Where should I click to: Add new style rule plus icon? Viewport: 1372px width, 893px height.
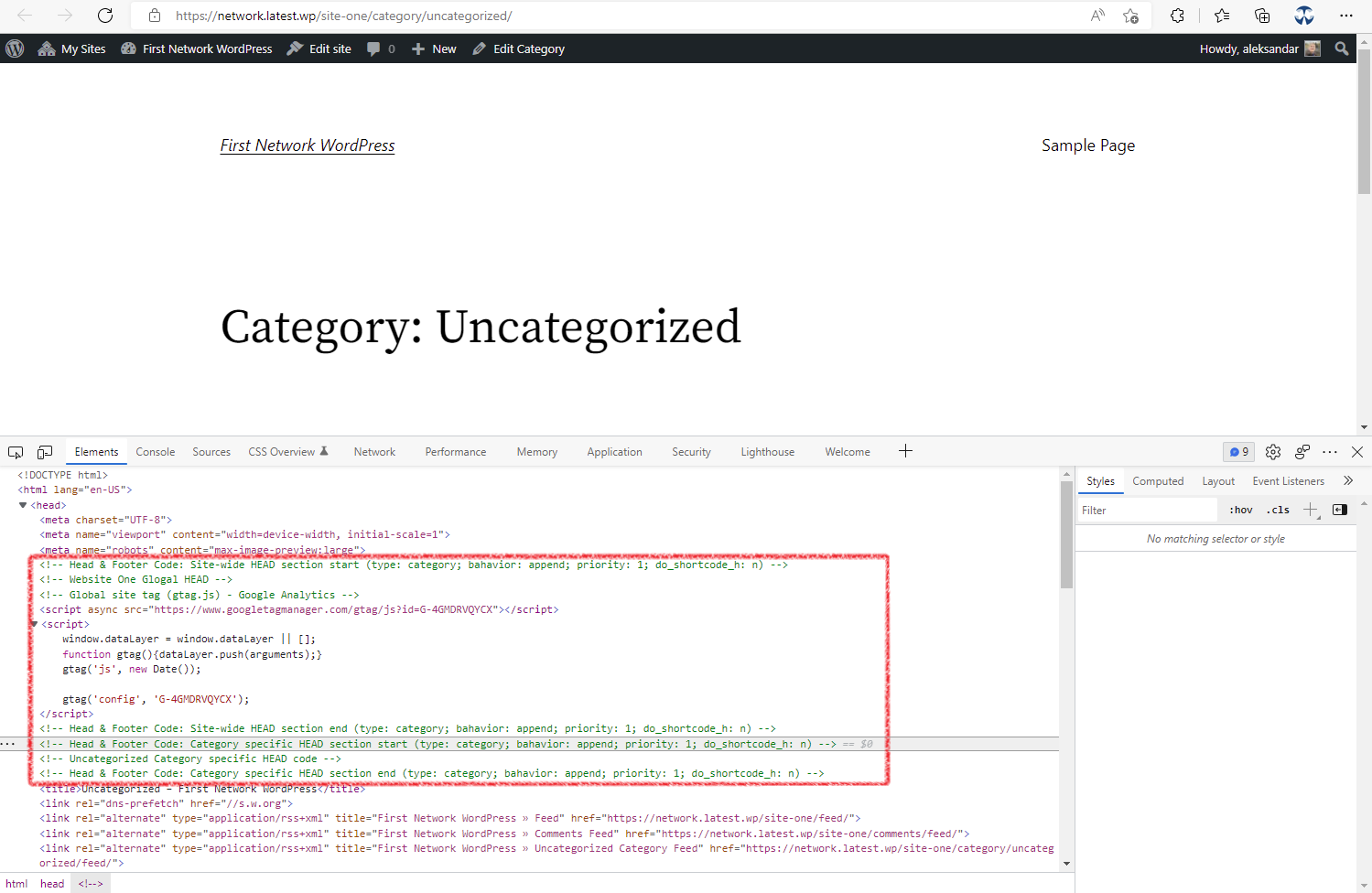(x=1311, y=510)
